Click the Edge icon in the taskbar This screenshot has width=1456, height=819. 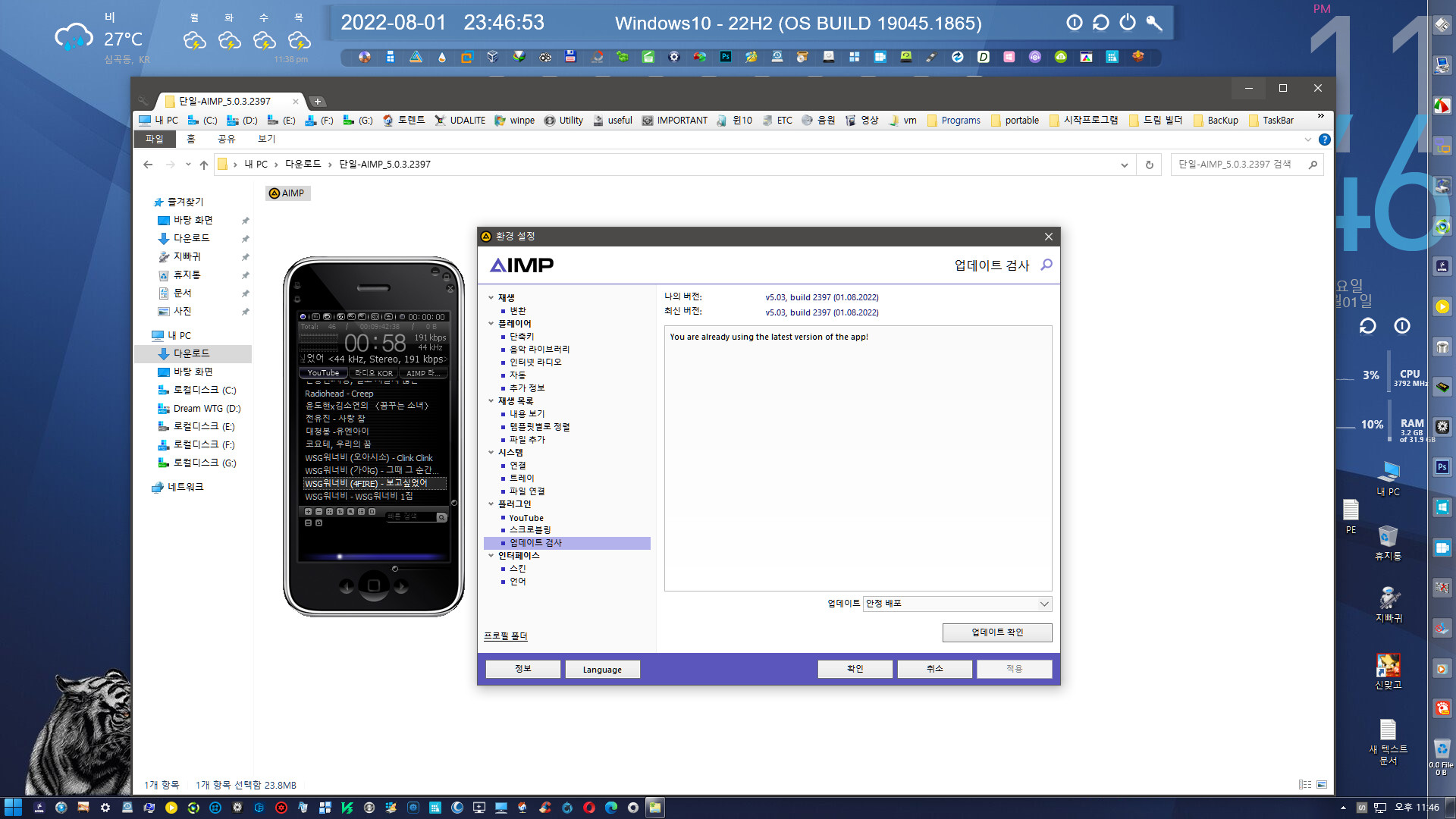coord(611,808)
